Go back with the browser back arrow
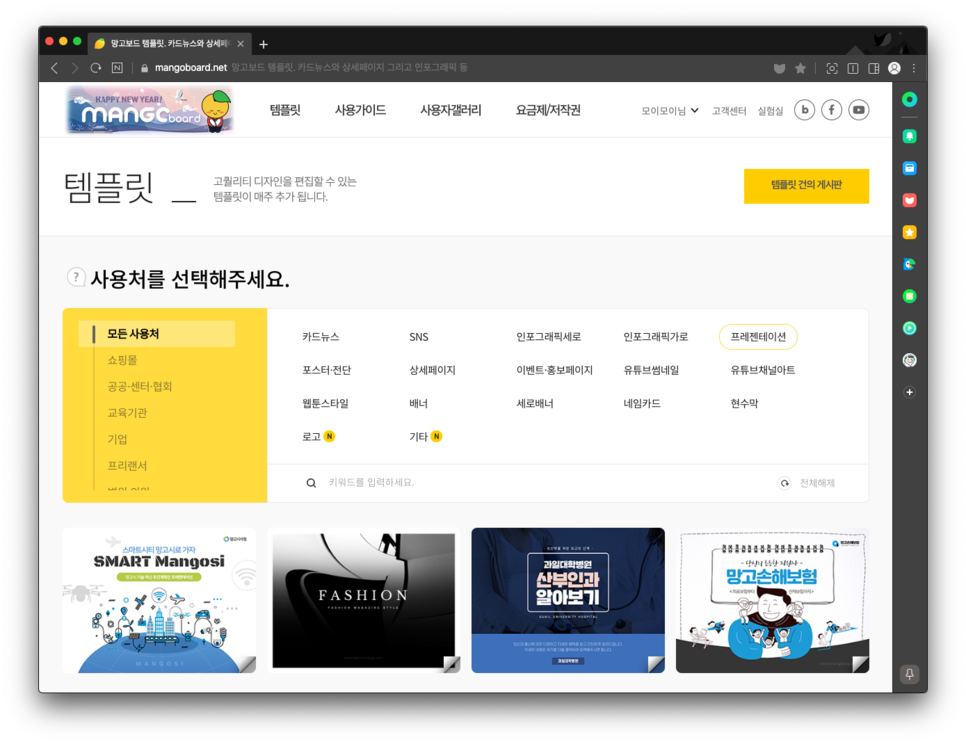The height and width of the screenshot is (744, 966). click(x=54, y=68)
